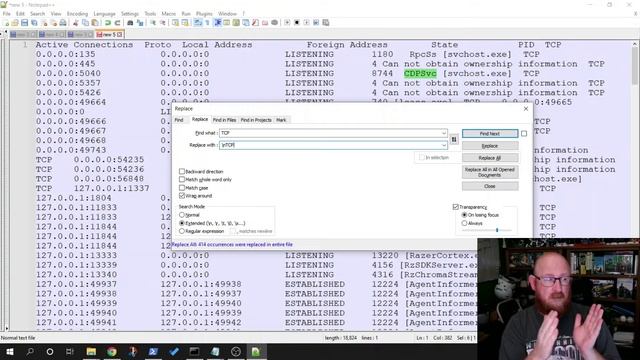Click the Replace All button
640x360 pixels.
pos(490,158)
